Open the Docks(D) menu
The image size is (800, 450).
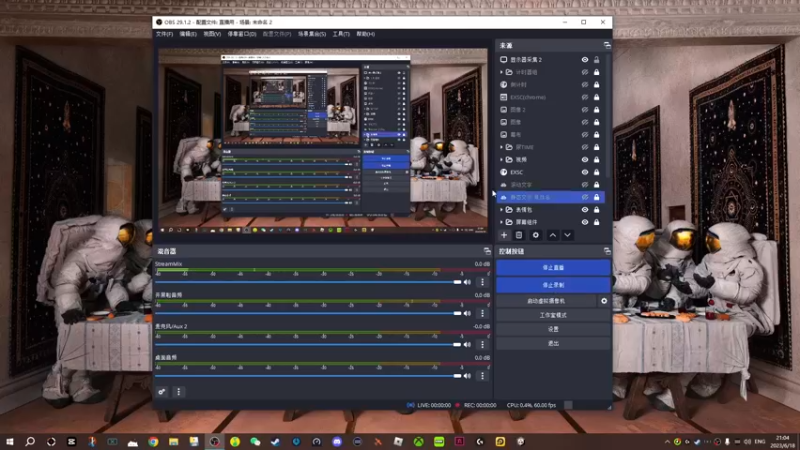(x=242, y=34)
